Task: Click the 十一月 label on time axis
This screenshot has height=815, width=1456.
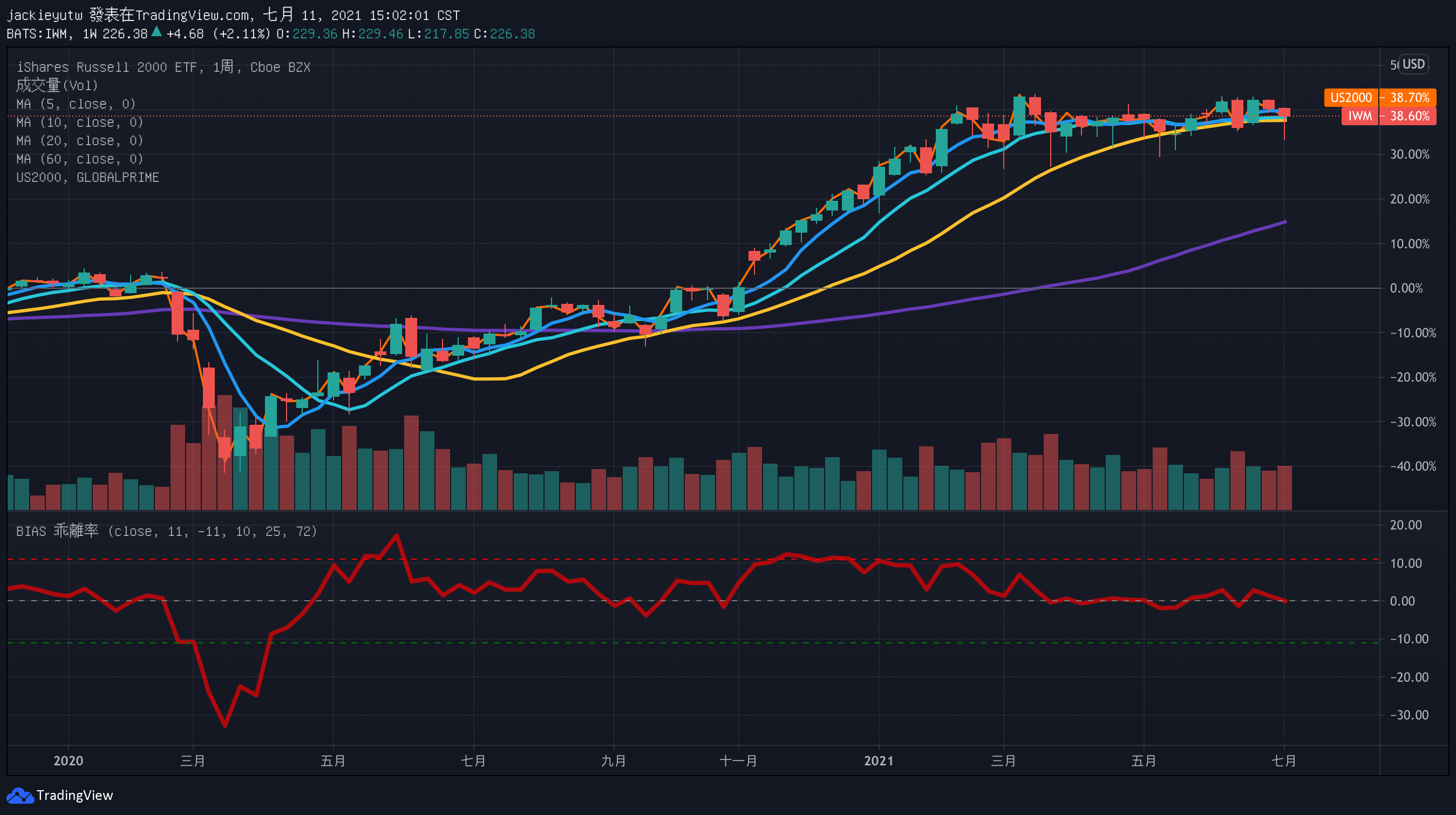Action: pos(738,760)
